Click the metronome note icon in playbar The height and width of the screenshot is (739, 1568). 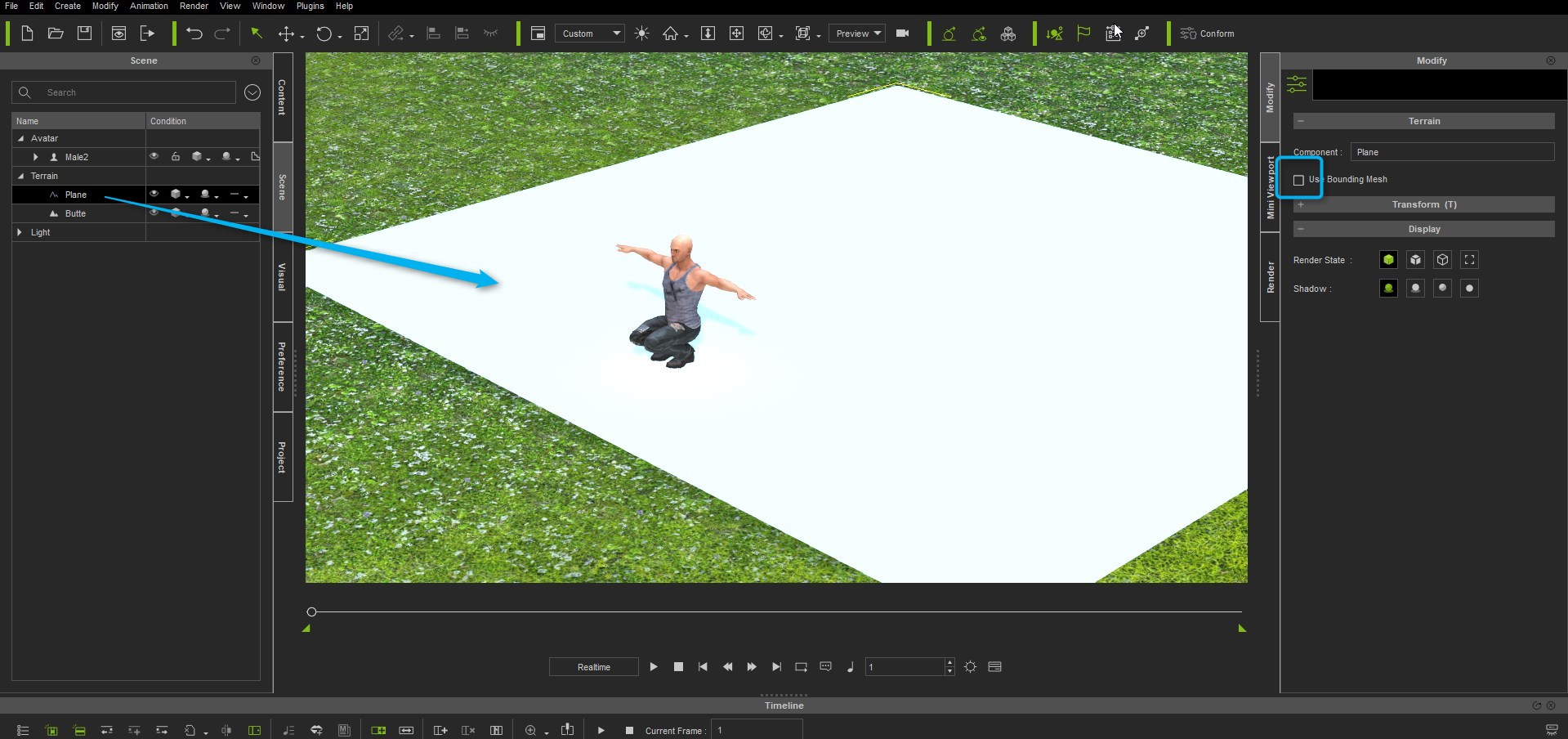[x=851, y=667]
